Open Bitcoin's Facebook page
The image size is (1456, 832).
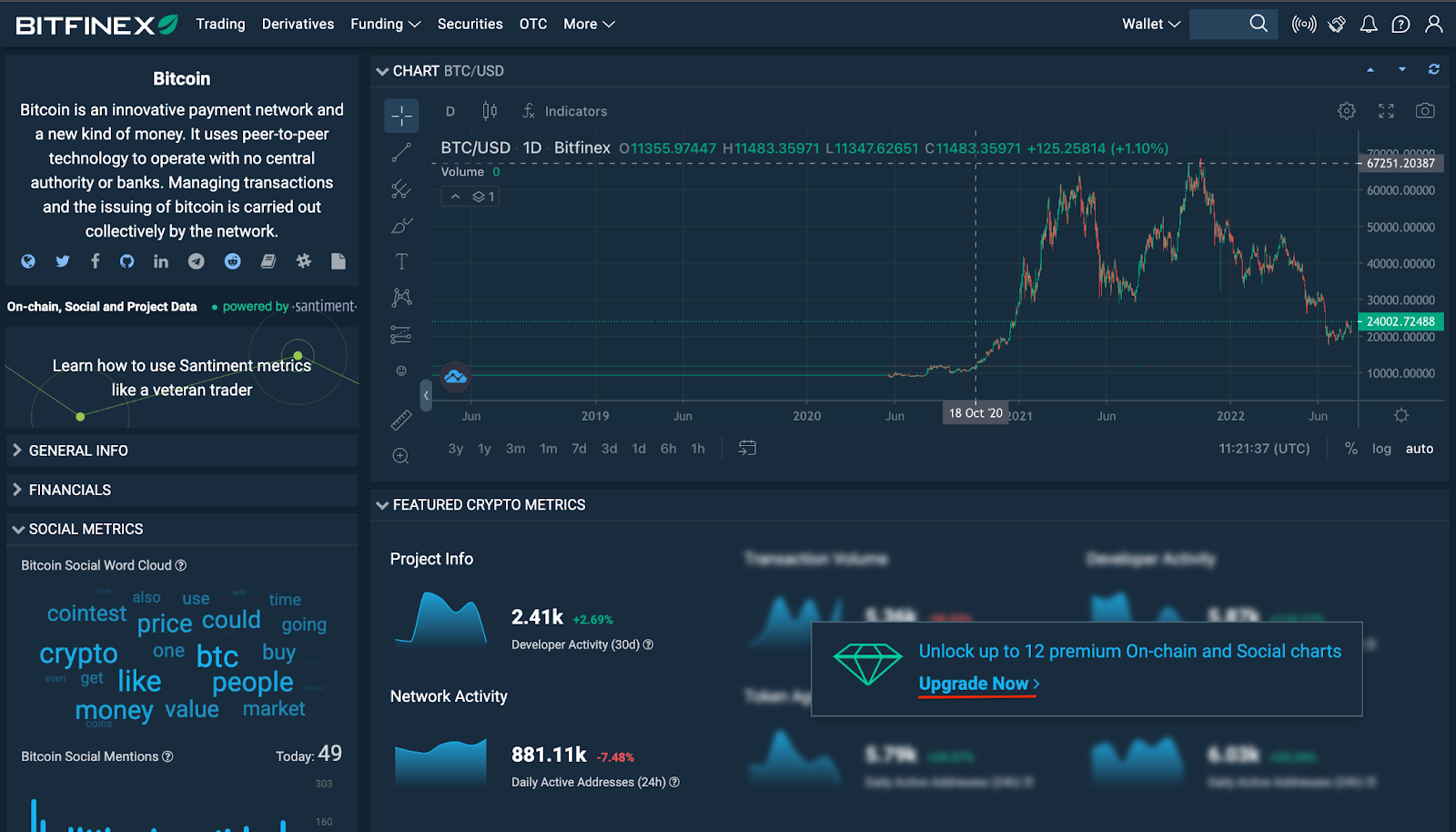(96, 261)
